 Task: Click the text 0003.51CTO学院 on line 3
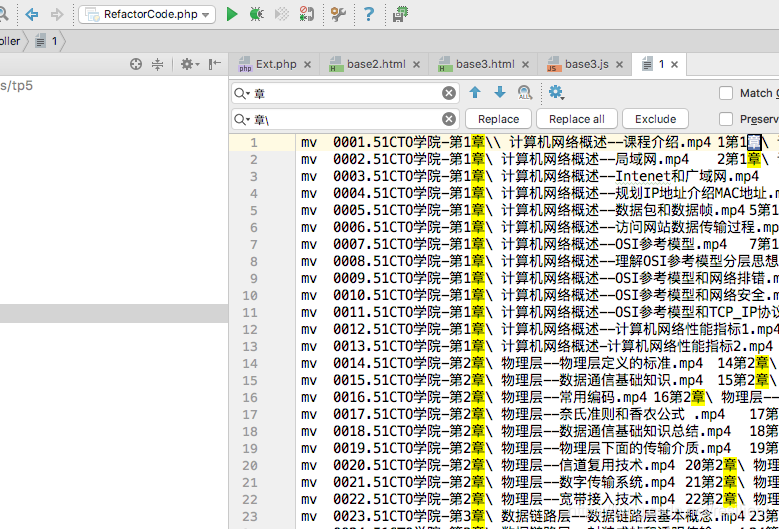pos(387,176)
